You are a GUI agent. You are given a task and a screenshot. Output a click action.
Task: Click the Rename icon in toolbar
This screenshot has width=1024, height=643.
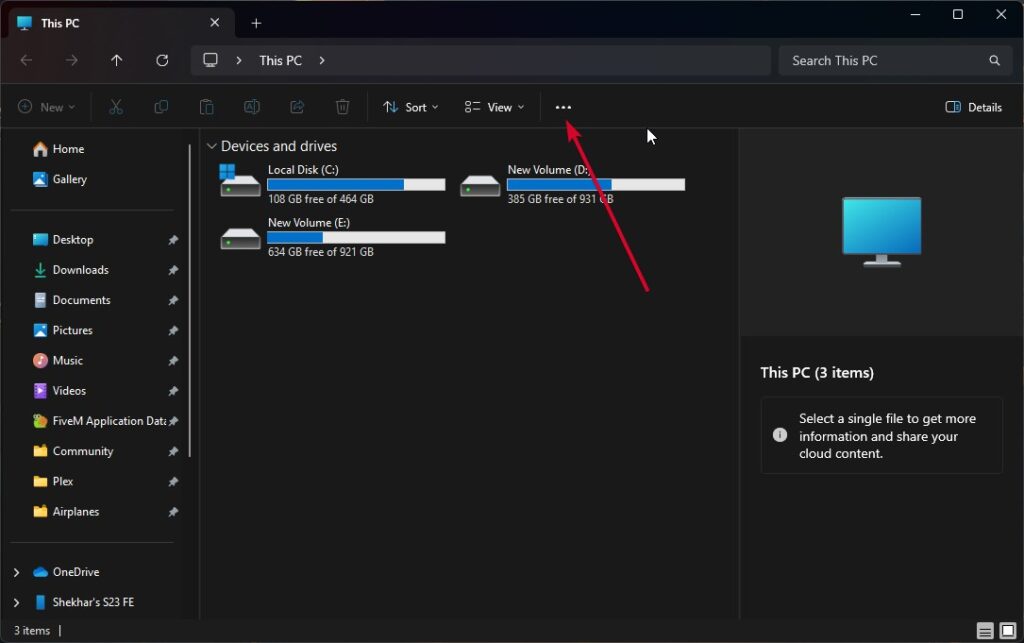pyautogui.click(x=252, y=107)
